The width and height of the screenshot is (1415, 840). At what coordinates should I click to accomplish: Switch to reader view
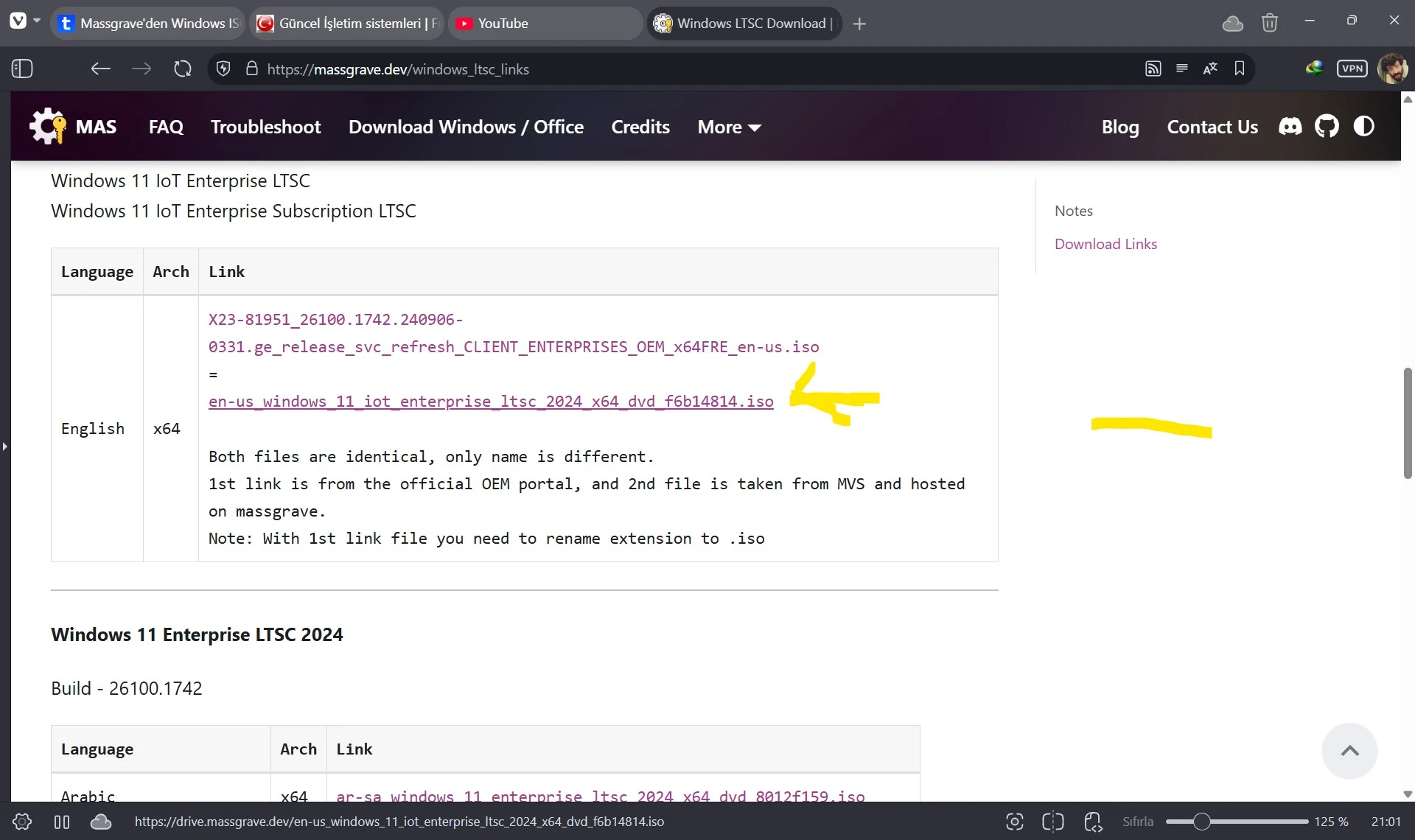pyautogui.click(x=1182, y=69)
